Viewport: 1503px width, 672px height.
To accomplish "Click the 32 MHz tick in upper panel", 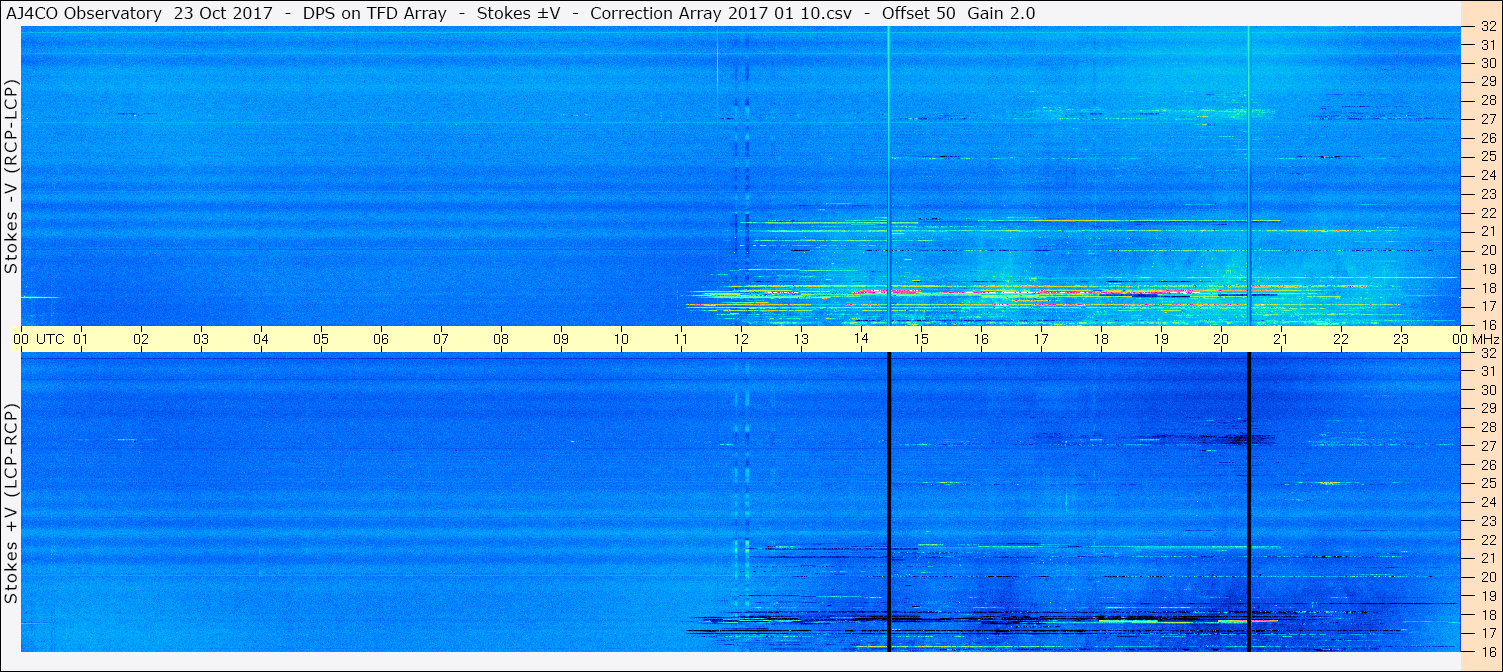I will point(1487,27).
